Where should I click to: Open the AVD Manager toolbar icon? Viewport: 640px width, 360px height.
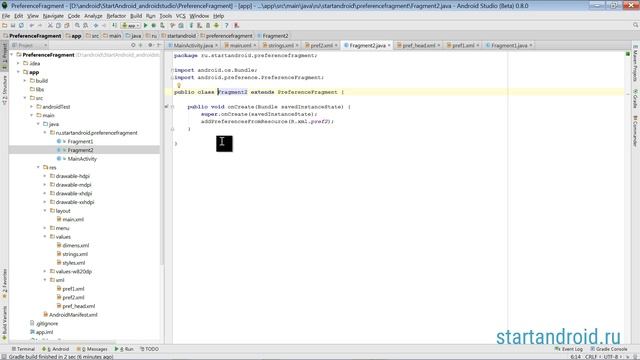pos(199,25)
